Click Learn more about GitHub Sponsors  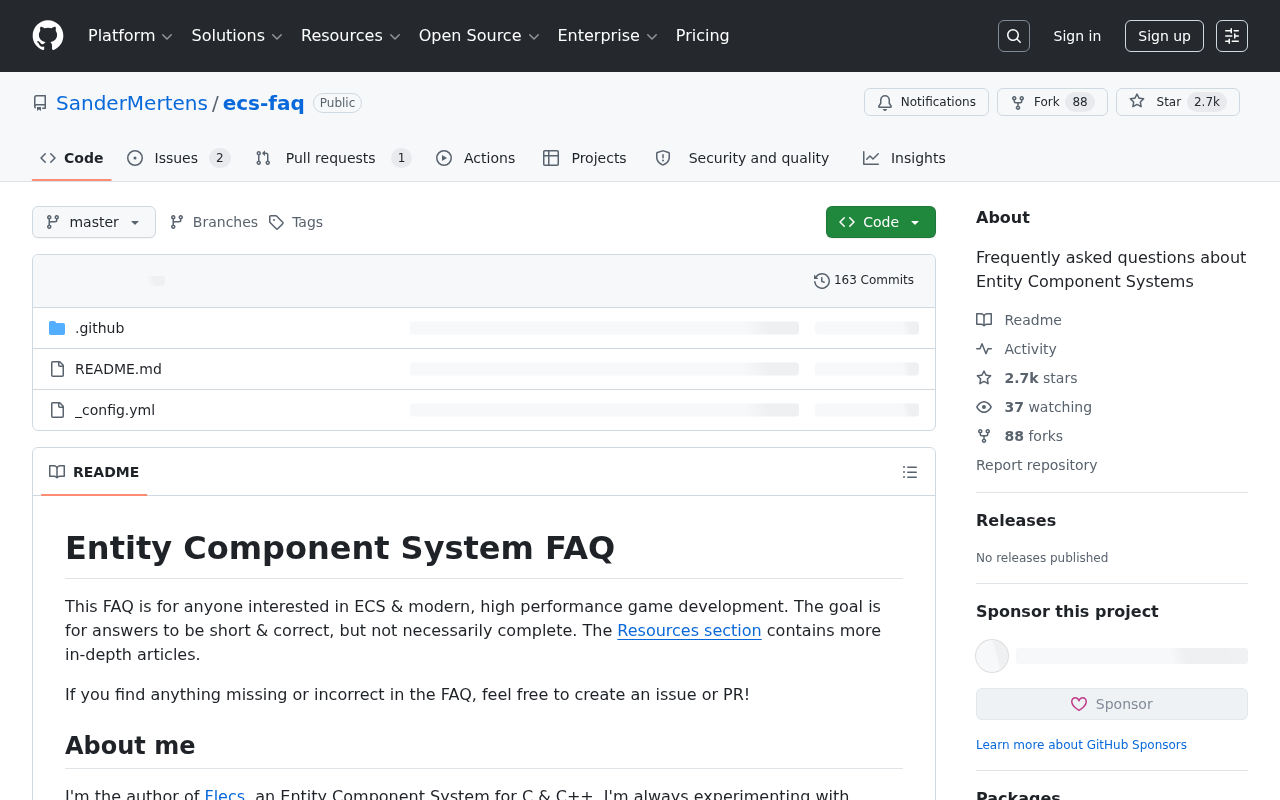coord(1081,745)
